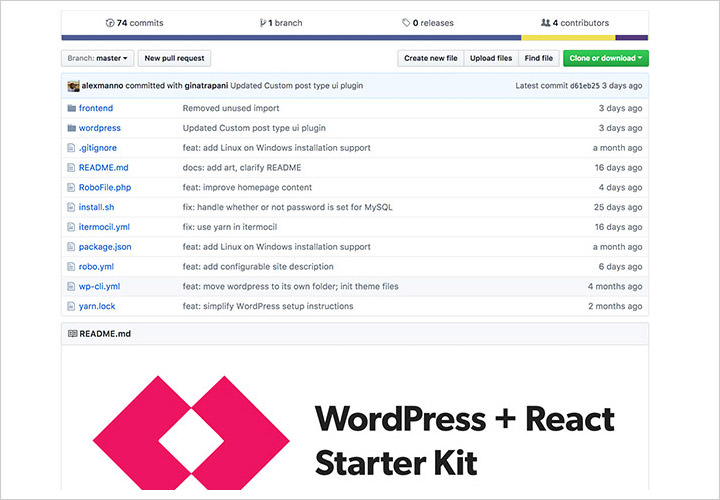Click alexmanno's avatar thumbnail
The image size is (720, 500).
(x=73, y=86)
